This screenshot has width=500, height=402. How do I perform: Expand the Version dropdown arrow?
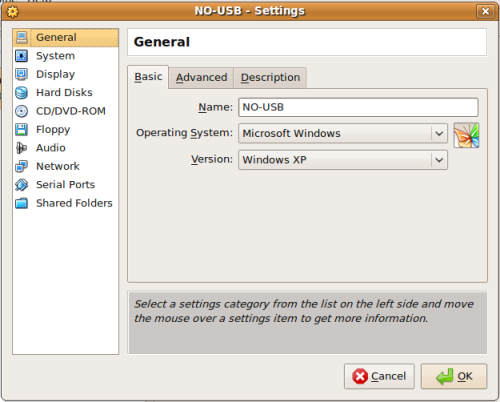pos(439,160)
